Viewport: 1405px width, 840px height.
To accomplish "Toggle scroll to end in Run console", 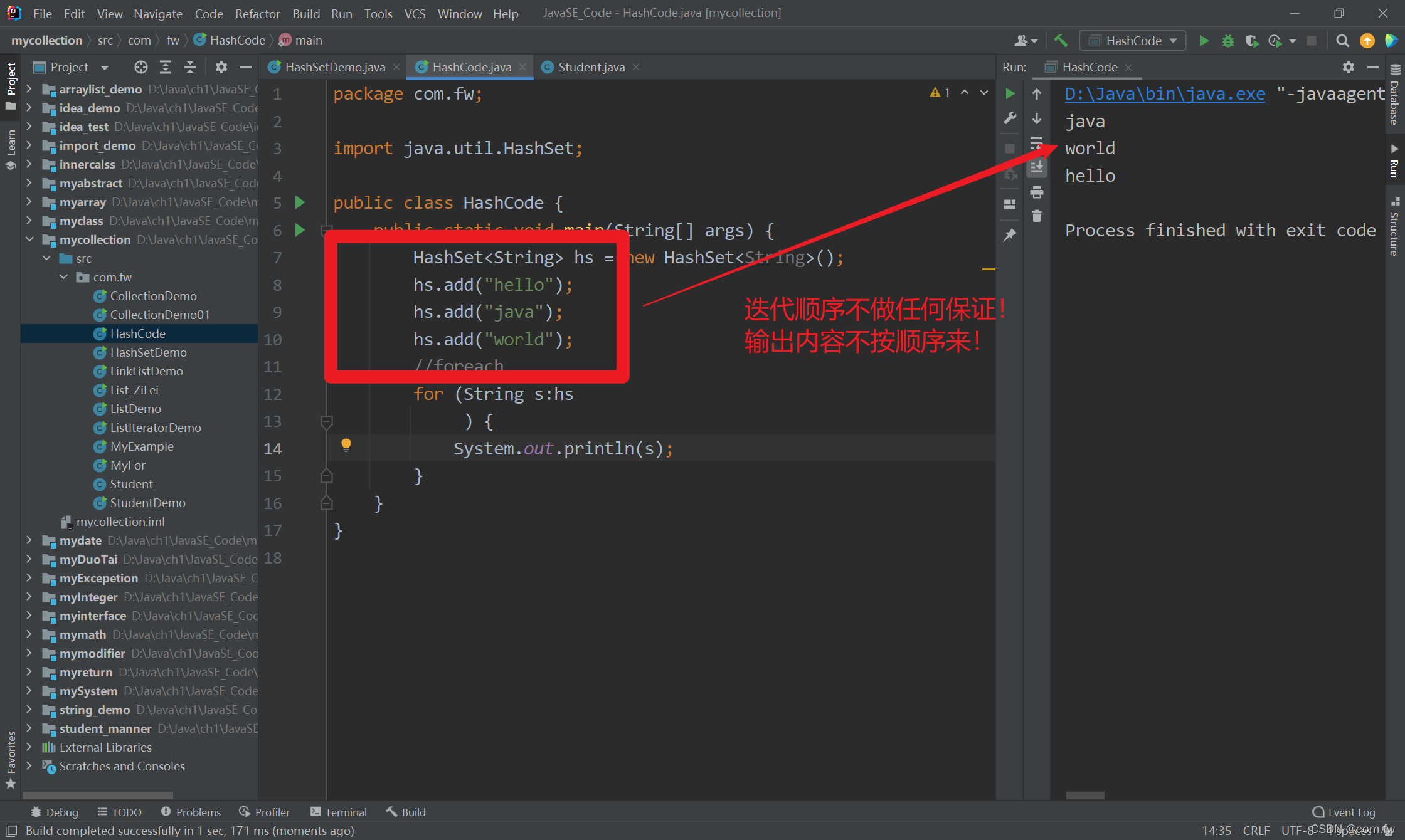I will tap(1037, 167).
